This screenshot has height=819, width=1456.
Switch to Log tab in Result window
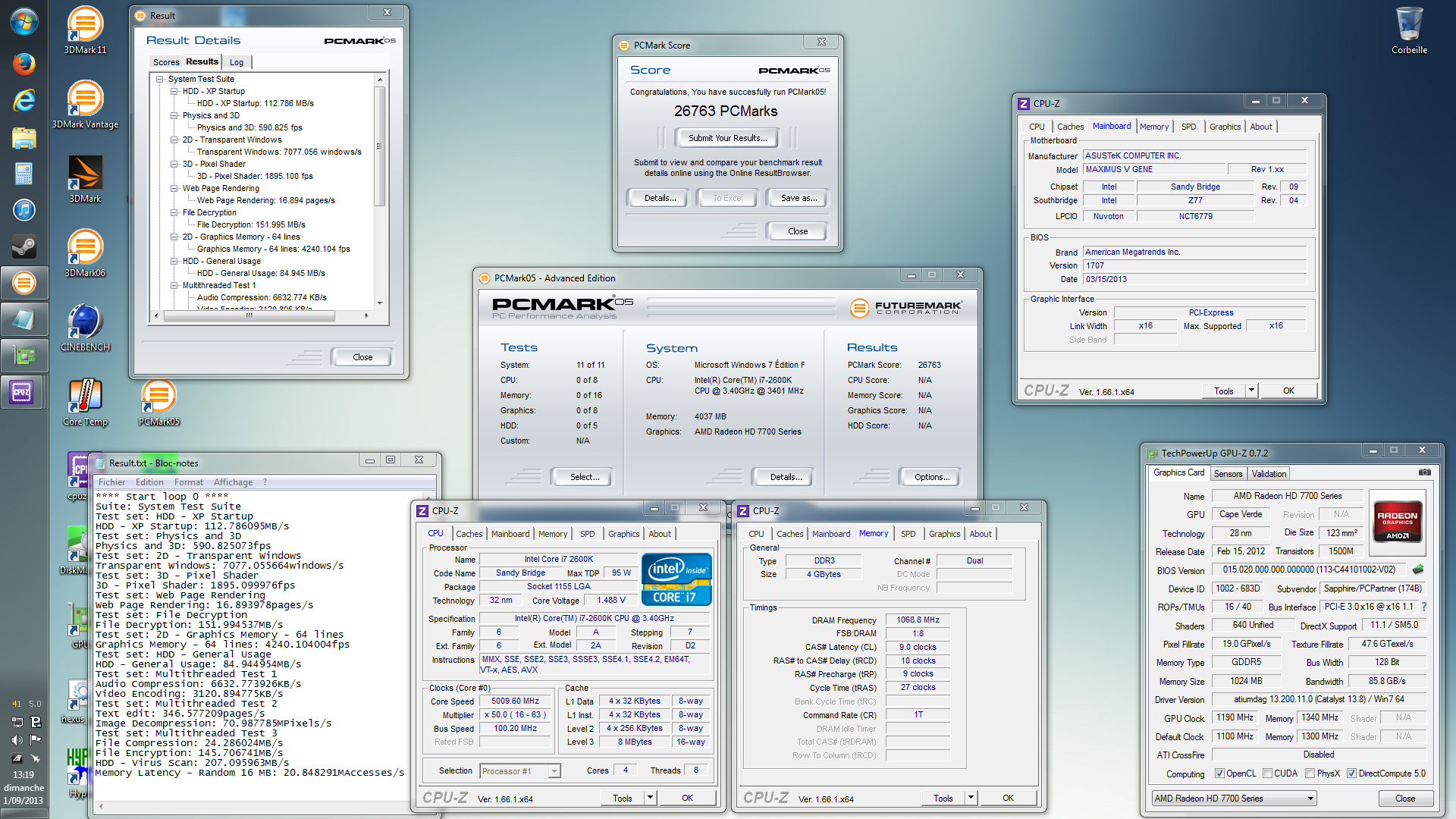pyautogui.click(x=237, y=62)
